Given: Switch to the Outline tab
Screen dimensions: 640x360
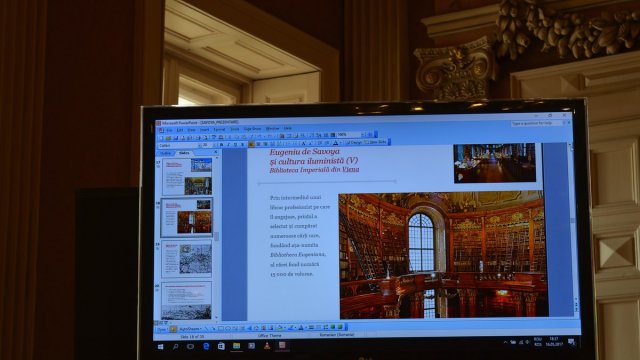Looking at the screenshot, I should [165, 153].
